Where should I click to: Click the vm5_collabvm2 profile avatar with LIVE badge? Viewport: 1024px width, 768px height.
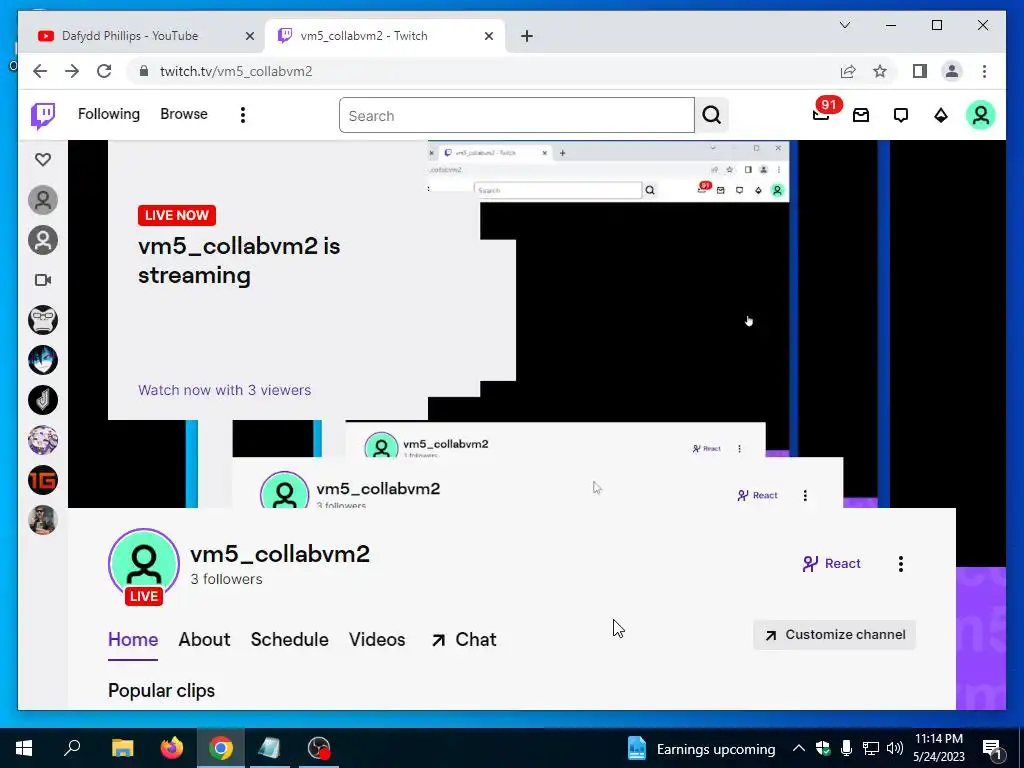pos(144,566)
